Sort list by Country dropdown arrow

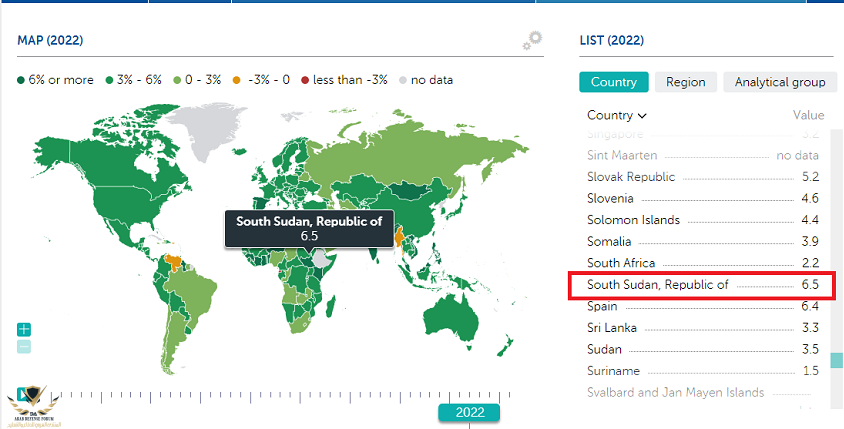click(x=642, y=116)
